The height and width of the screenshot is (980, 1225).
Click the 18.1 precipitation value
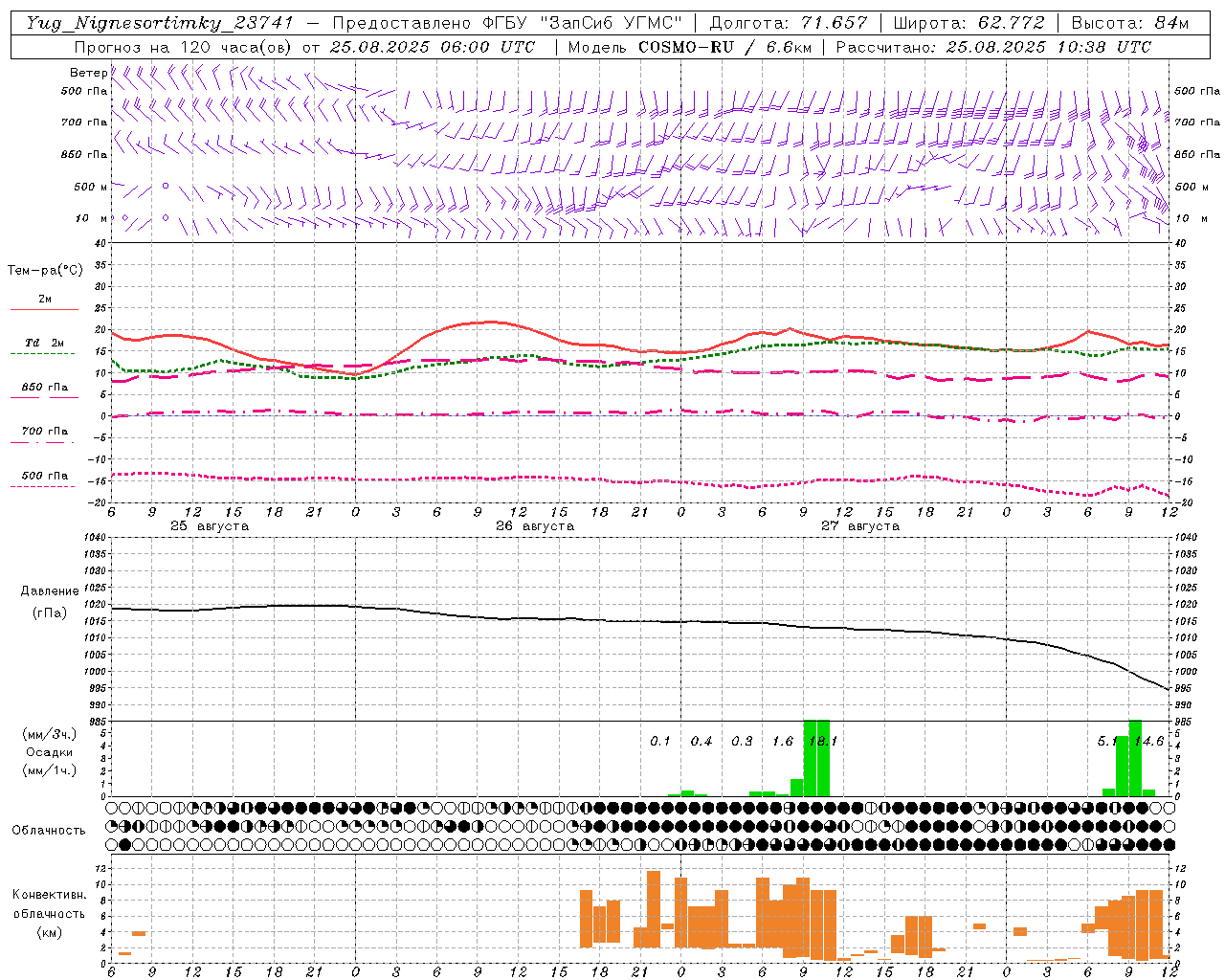coord(823,742)
